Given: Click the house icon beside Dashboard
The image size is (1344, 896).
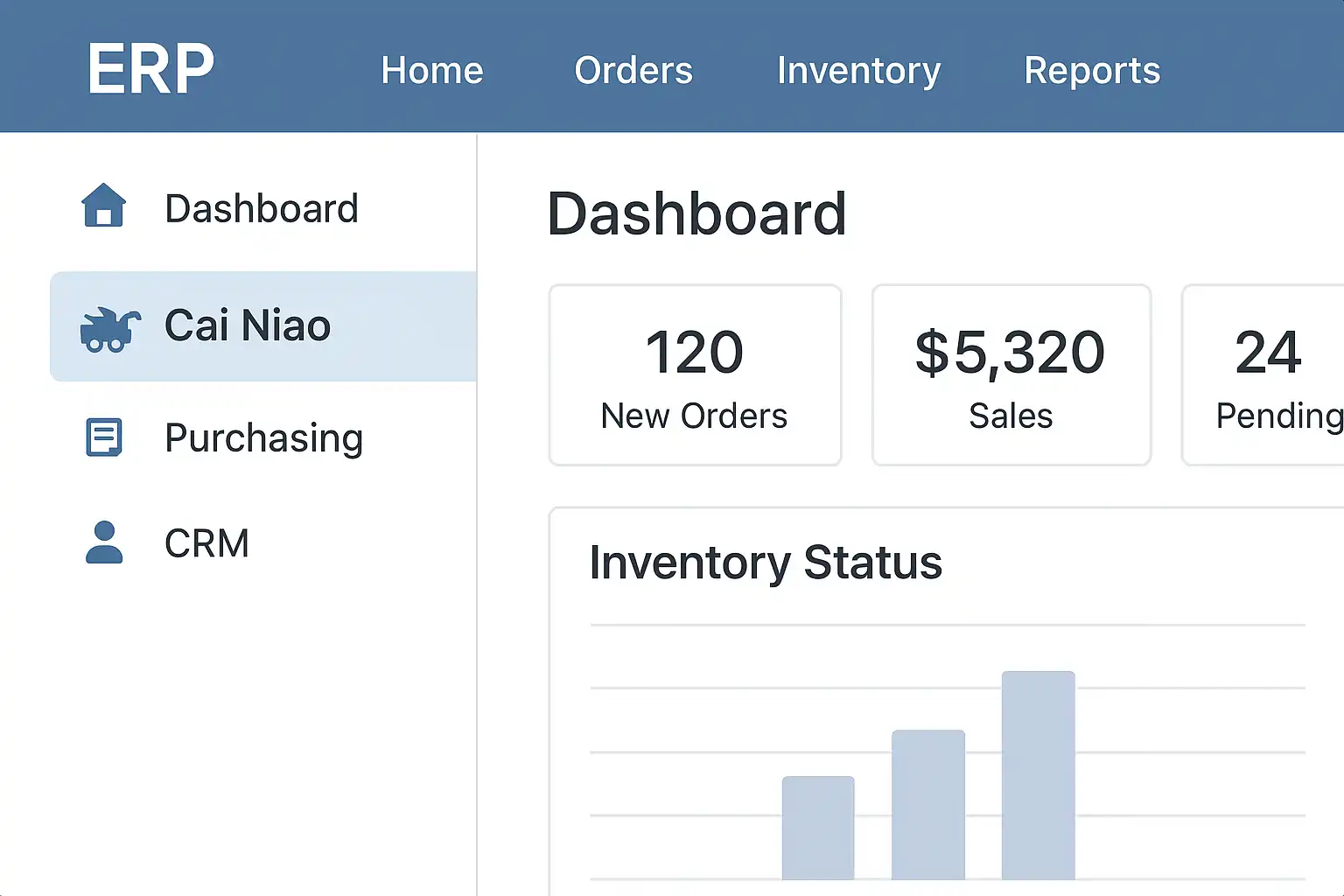Looking at the screenshot, I should (104, 206).
